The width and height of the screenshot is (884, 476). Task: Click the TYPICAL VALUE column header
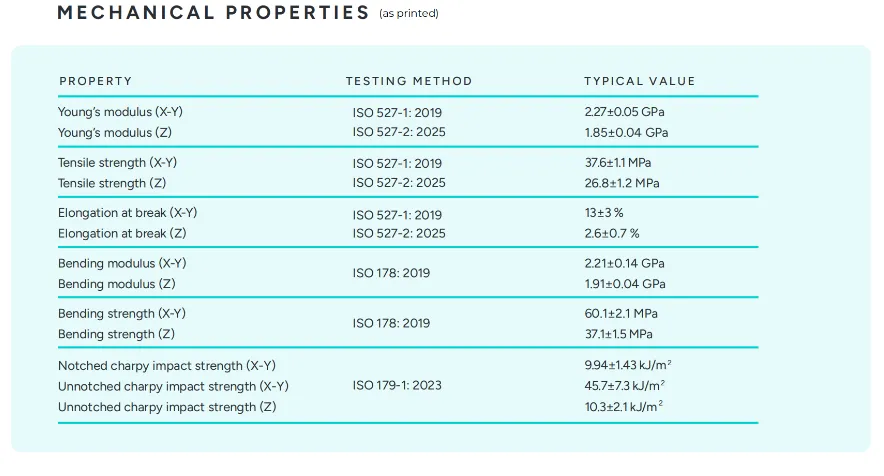point(639,81)
